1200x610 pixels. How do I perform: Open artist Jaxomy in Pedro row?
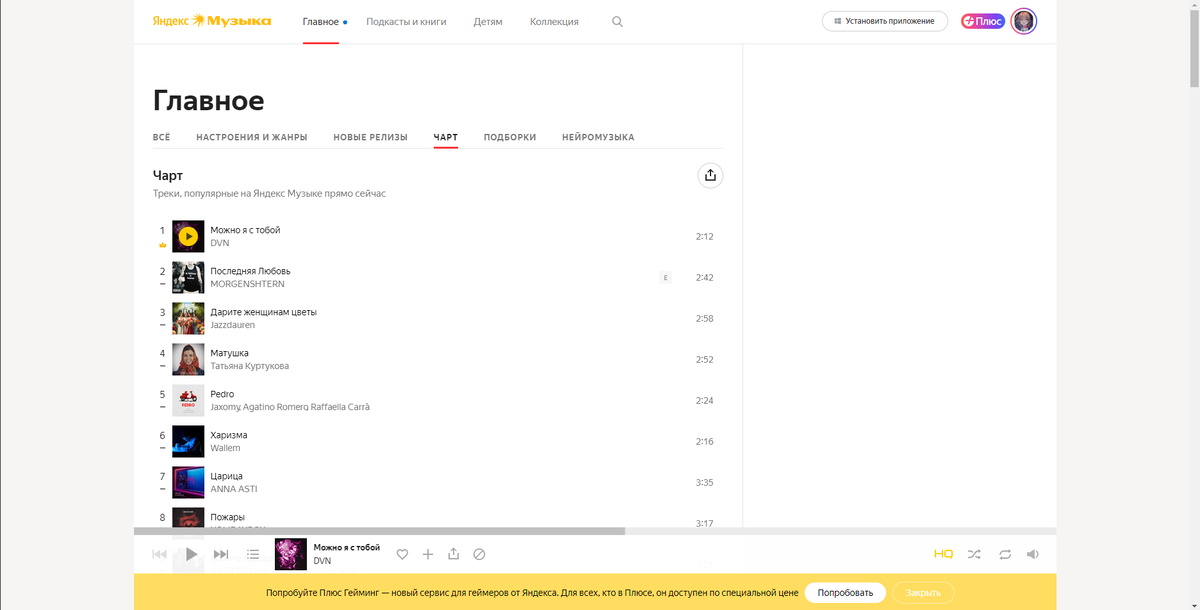click(x=225, y=407)
